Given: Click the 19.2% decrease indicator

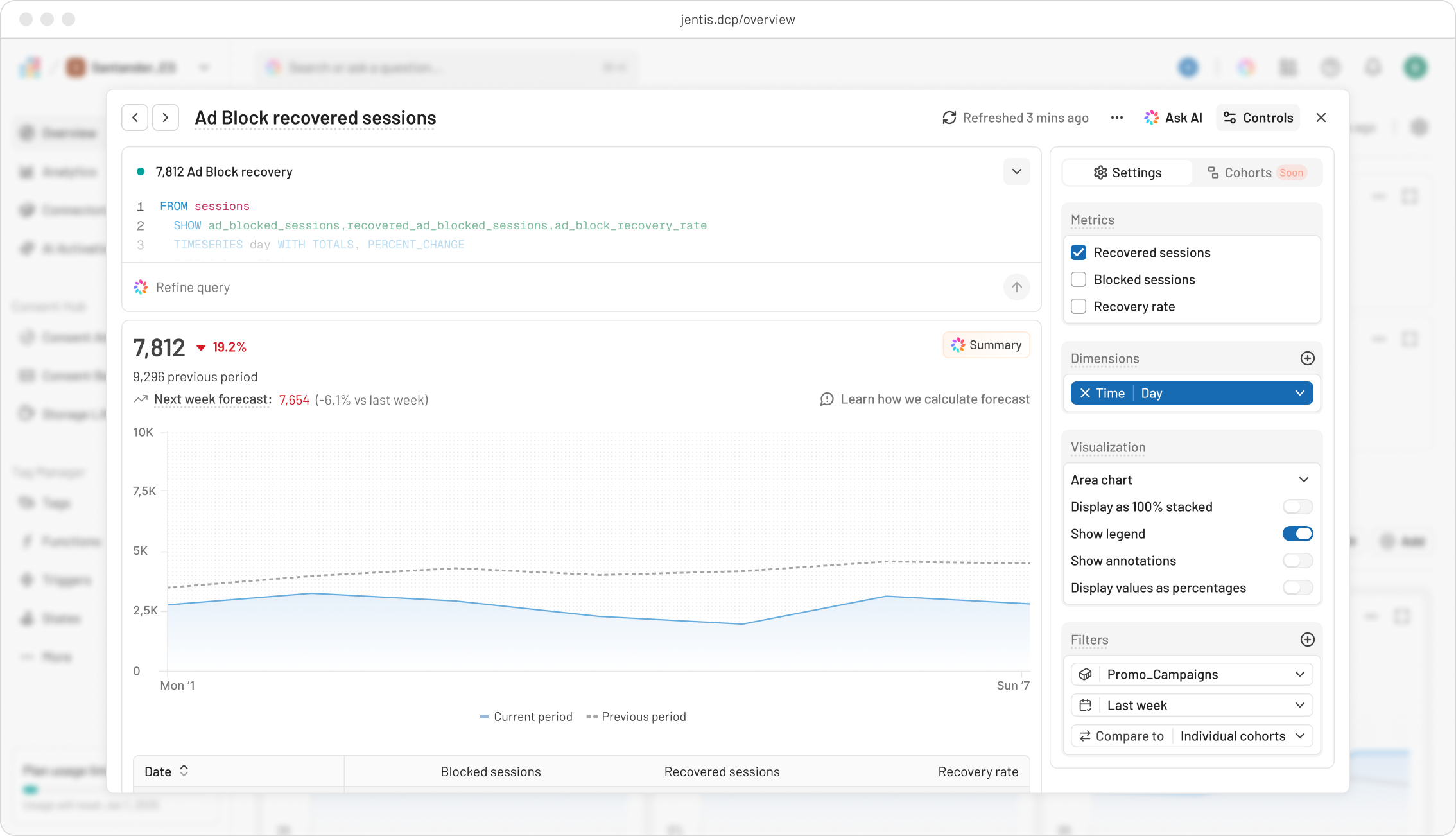Looking at the screenshot, I should 221,347.
